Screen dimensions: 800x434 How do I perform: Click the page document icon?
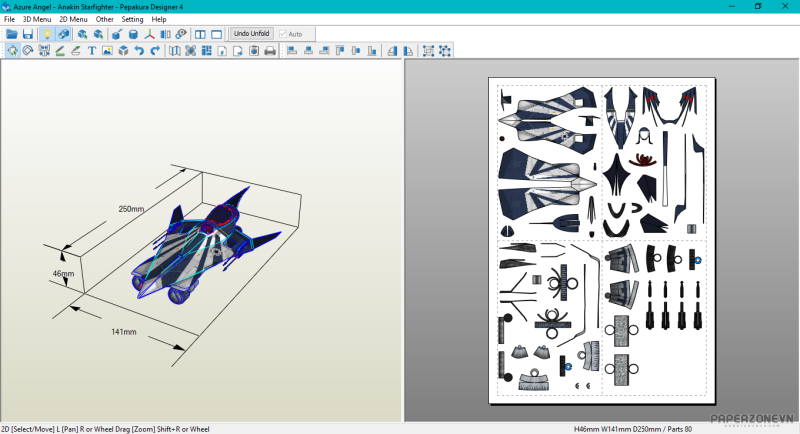pyautogui.click(x=222, y=50)
